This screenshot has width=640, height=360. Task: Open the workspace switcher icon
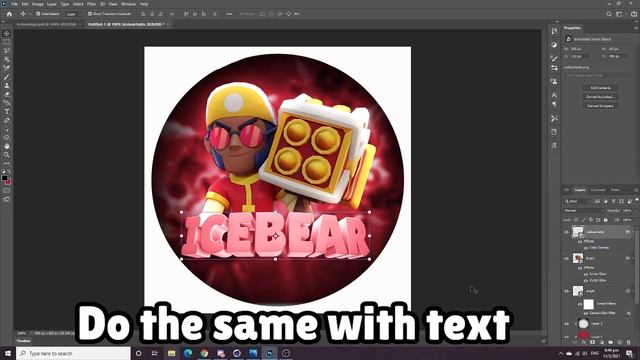point(619,14)
